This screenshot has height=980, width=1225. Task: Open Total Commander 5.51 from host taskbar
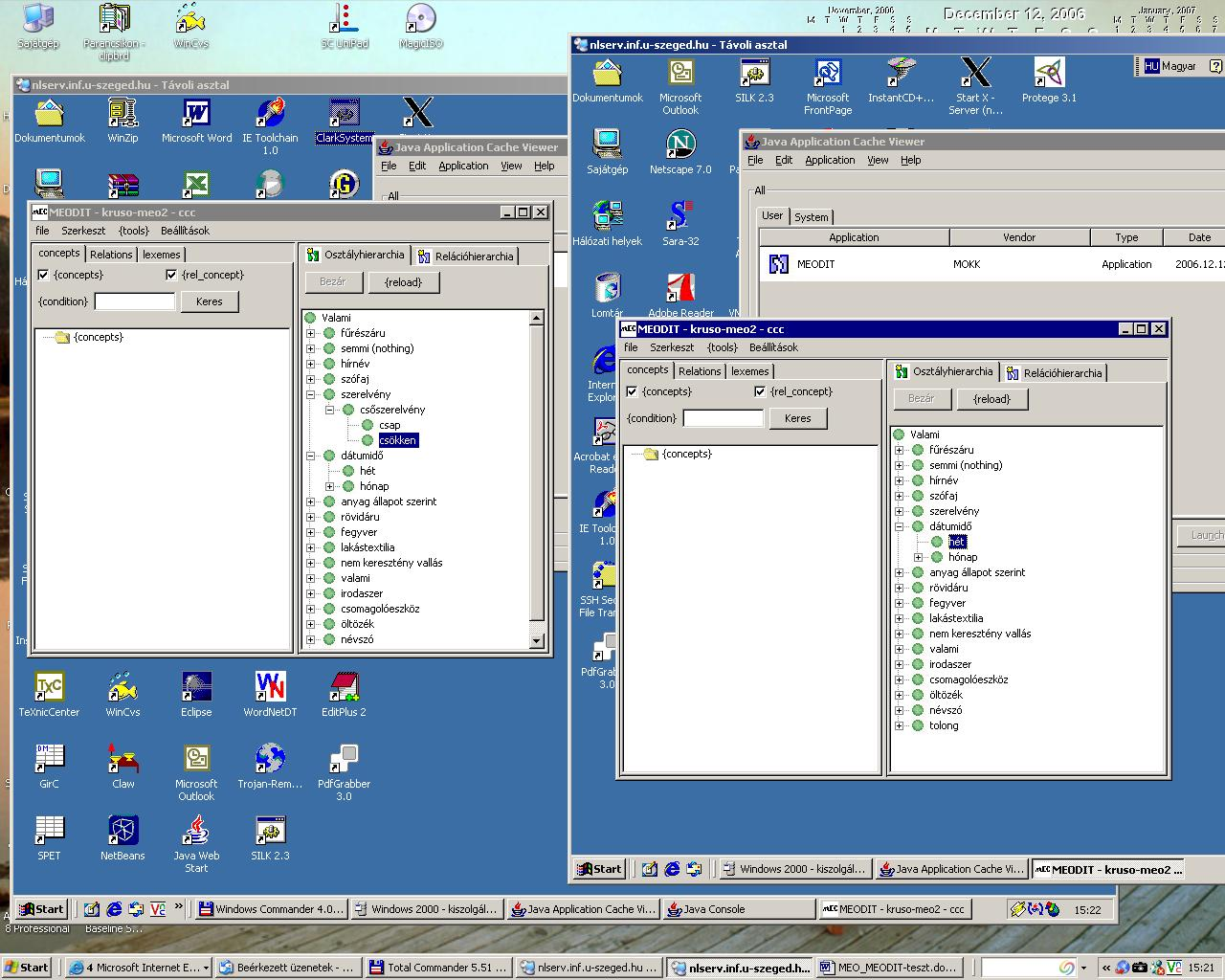coord(439,968)
